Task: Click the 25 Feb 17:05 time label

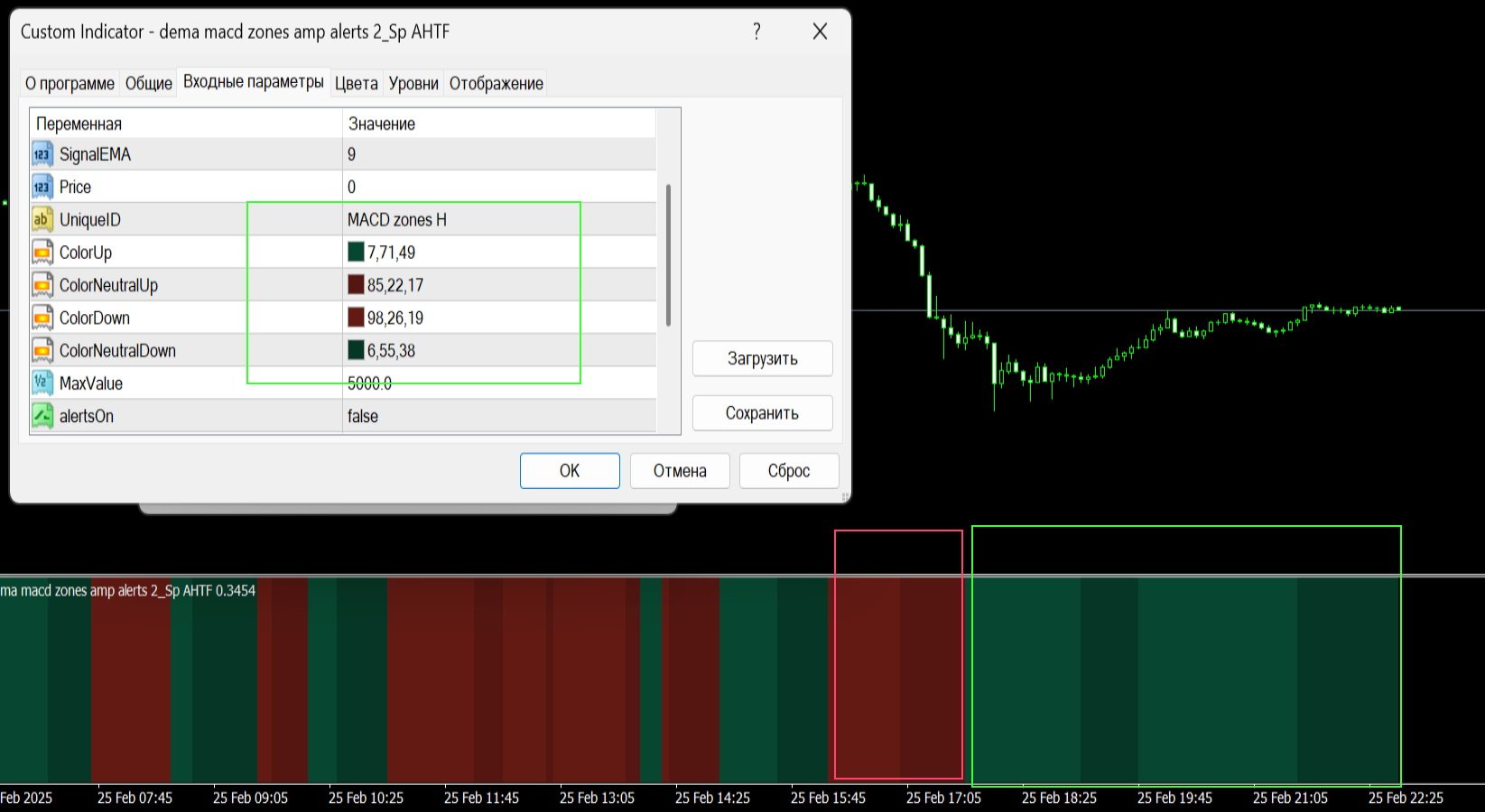Action: pos(943,798)
